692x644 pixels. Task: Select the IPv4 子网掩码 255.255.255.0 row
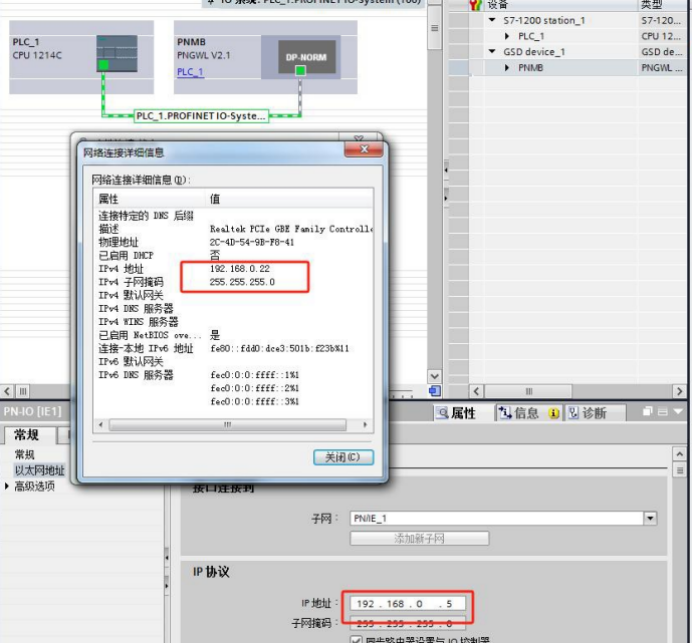click(233, 282)
